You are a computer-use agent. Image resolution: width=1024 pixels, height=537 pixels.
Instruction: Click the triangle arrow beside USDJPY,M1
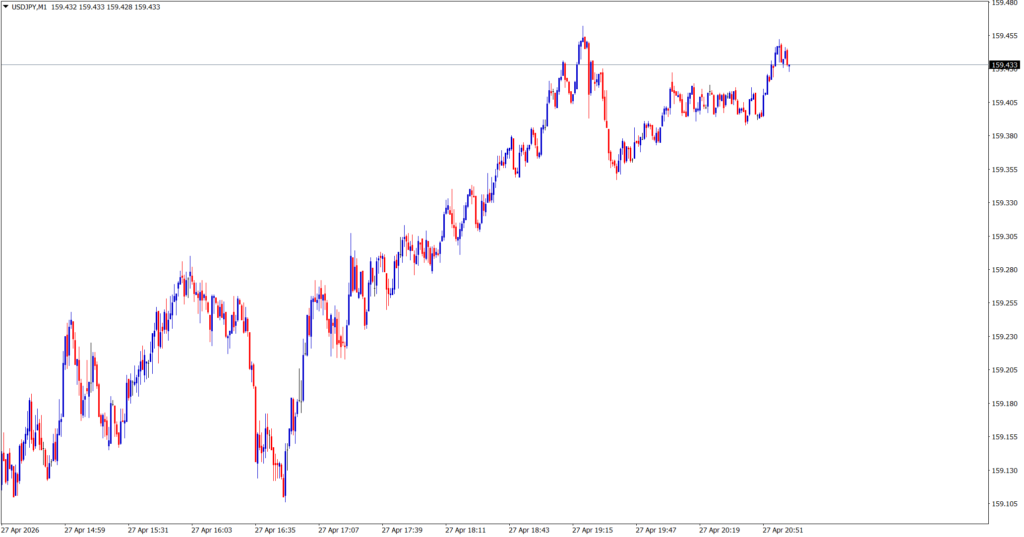point(6,7)
